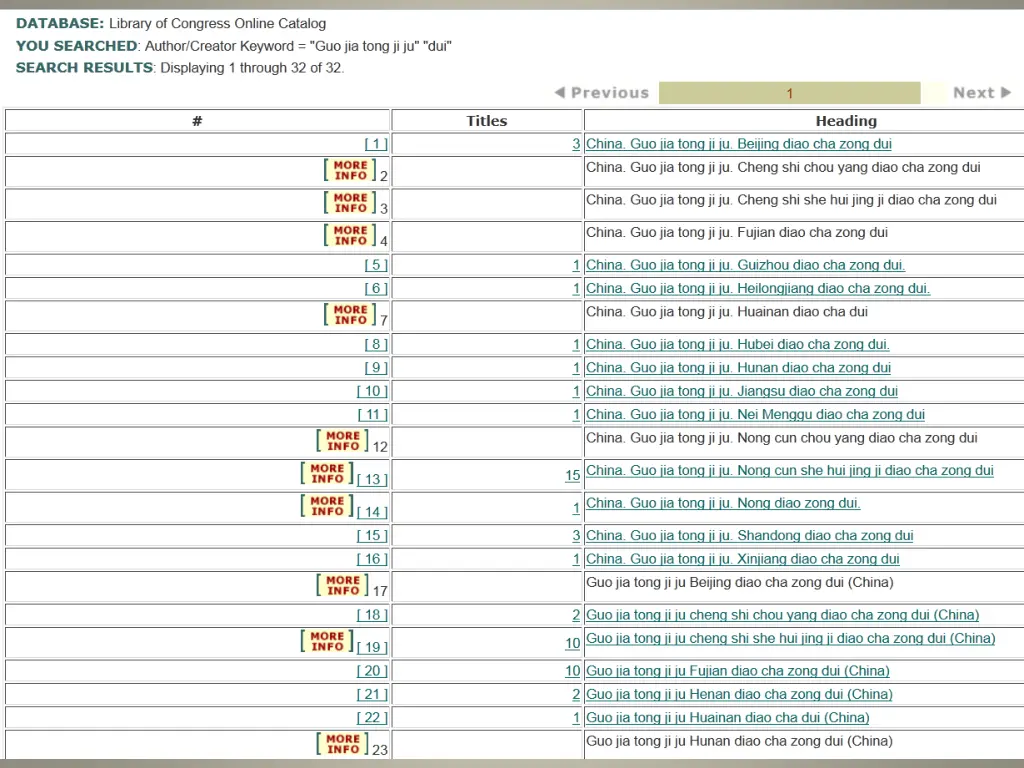Open 10 titles count in row 20

pos(572,671)
